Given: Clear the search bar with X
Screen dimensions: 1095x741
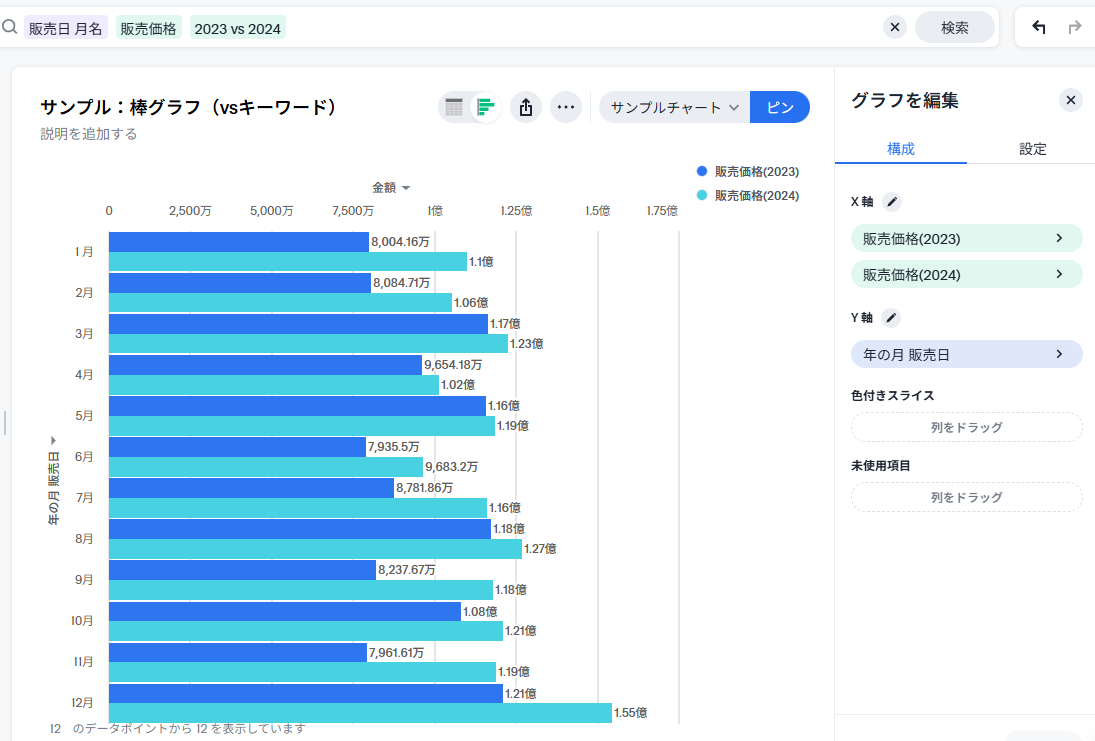Looking at the screenshot, I should point(895,27).
